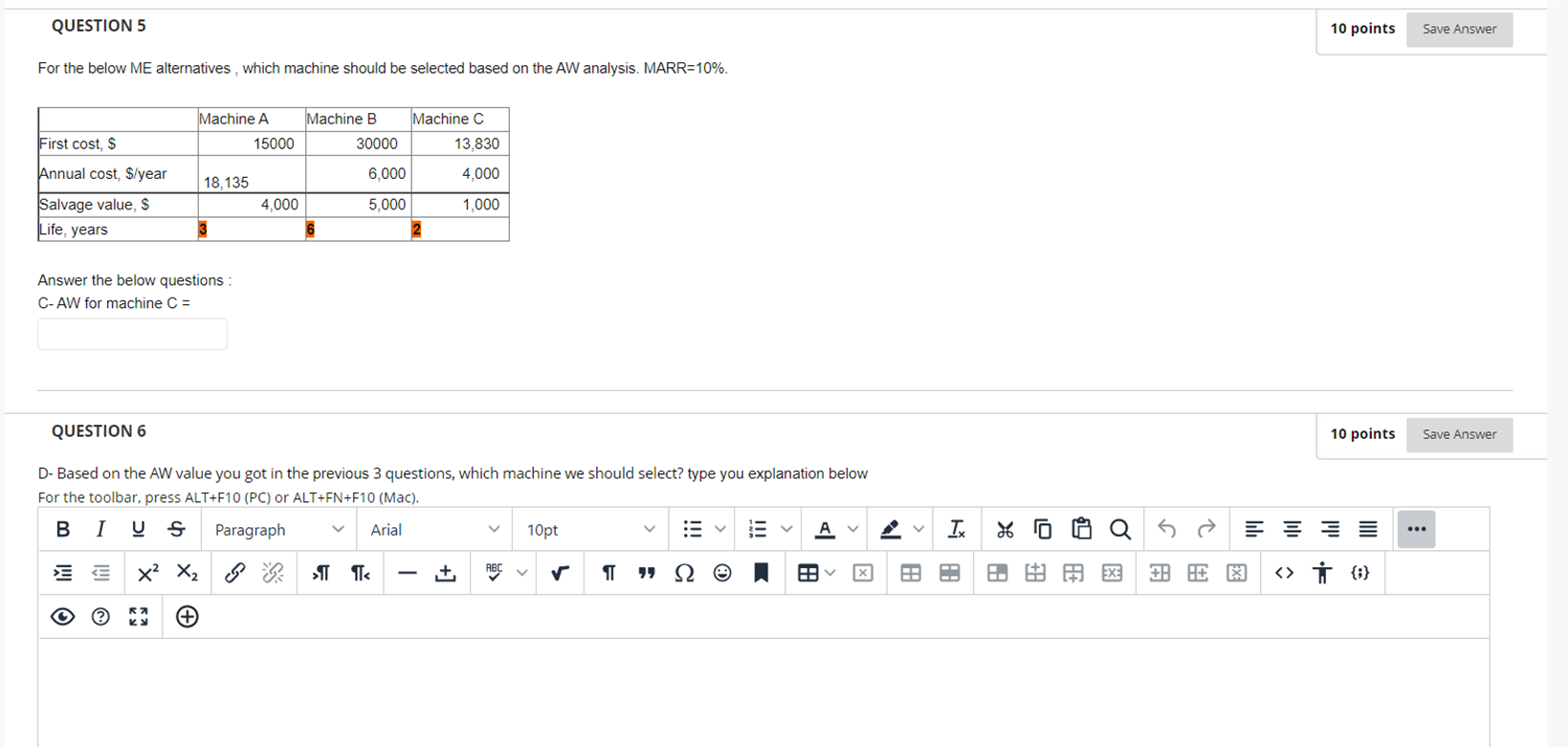
Task: Cut selected text with scissors icon
Action: point(1005,529)
